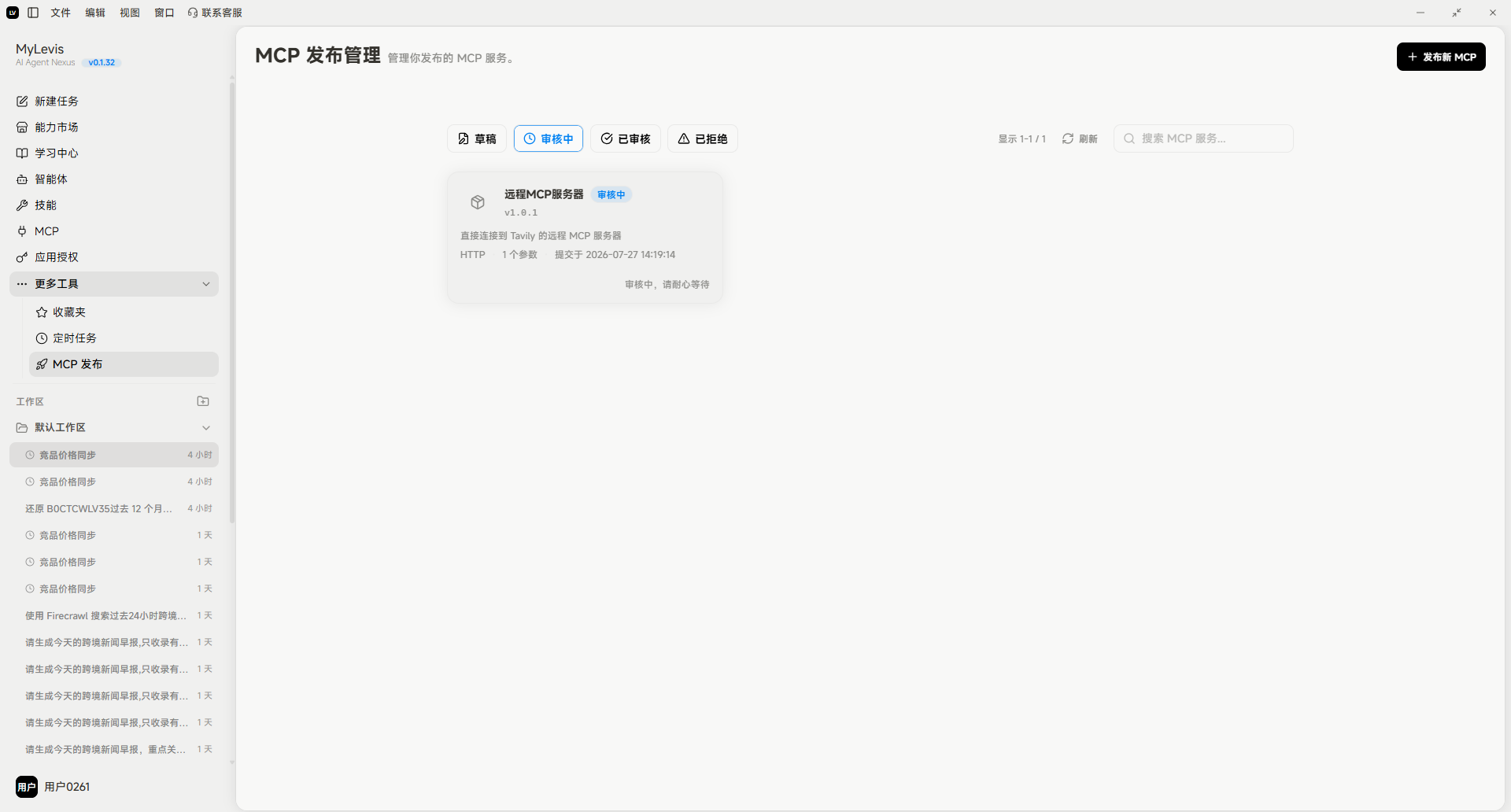Switch to the 已审核 tab
The width and height of the screenshot is (1511, 812).
tap(626, 138)
